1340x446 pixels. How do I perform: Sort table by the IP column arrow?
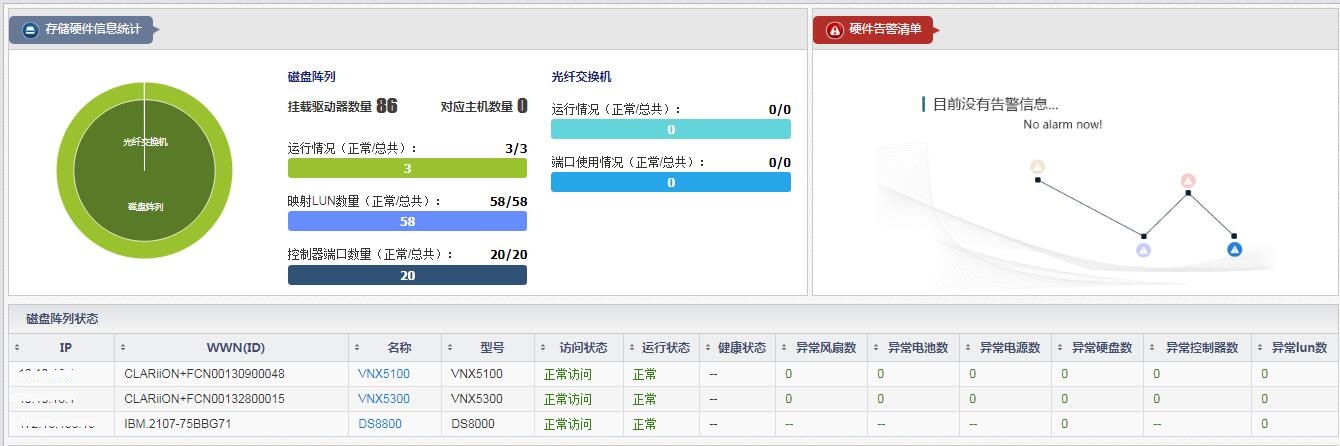16,348
